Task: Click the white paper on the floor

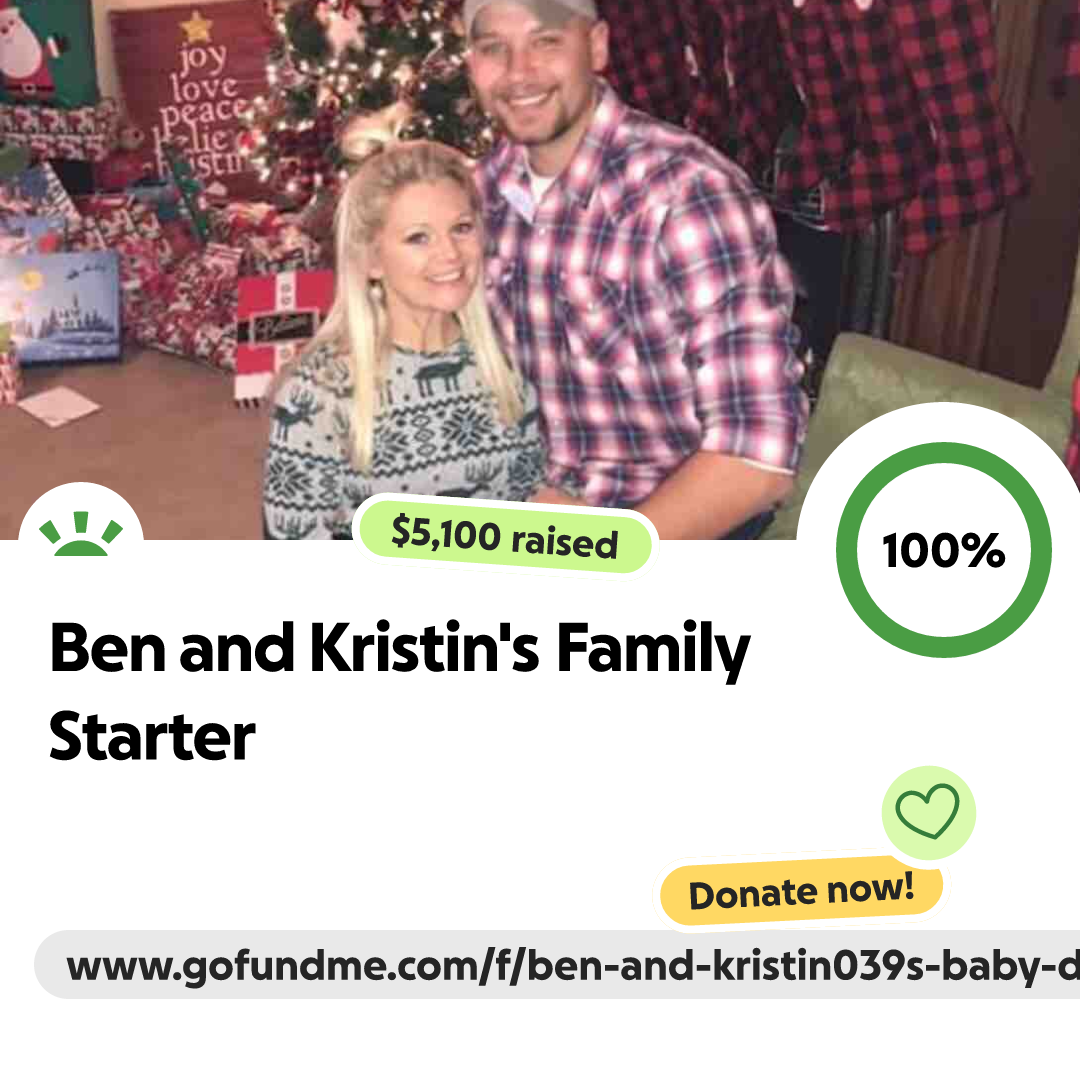Action: (x=59, y=406)
